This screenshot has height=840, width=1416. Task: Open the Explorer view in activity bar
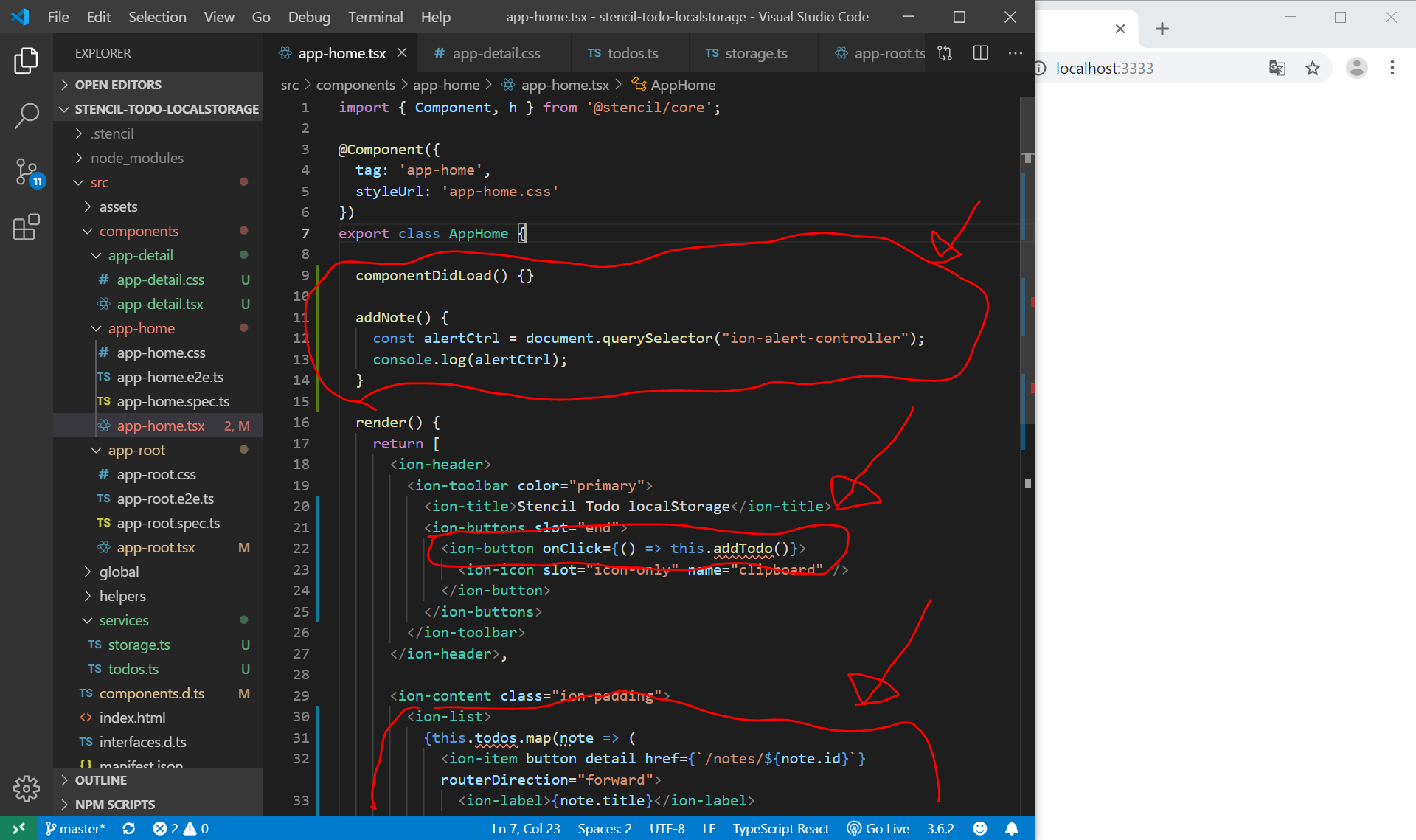[26, 61]
